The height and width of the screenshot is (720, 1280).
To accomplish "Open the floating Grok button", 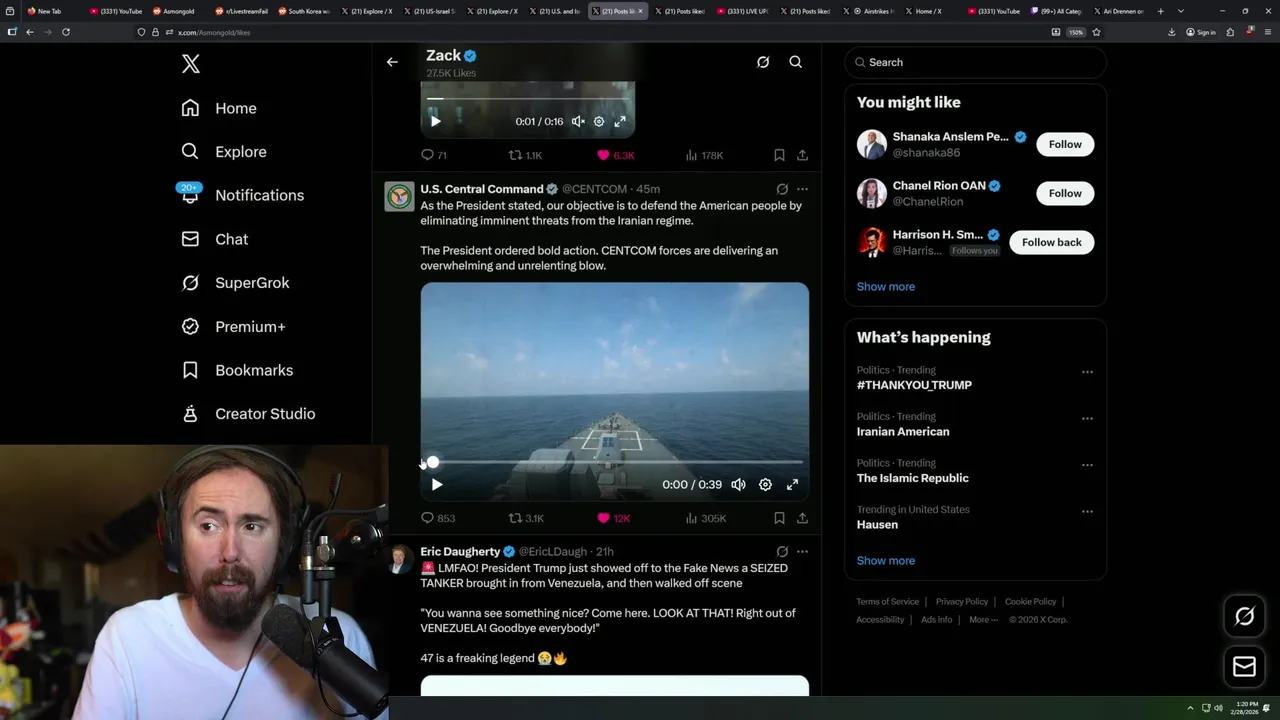I will [1244, 617].
